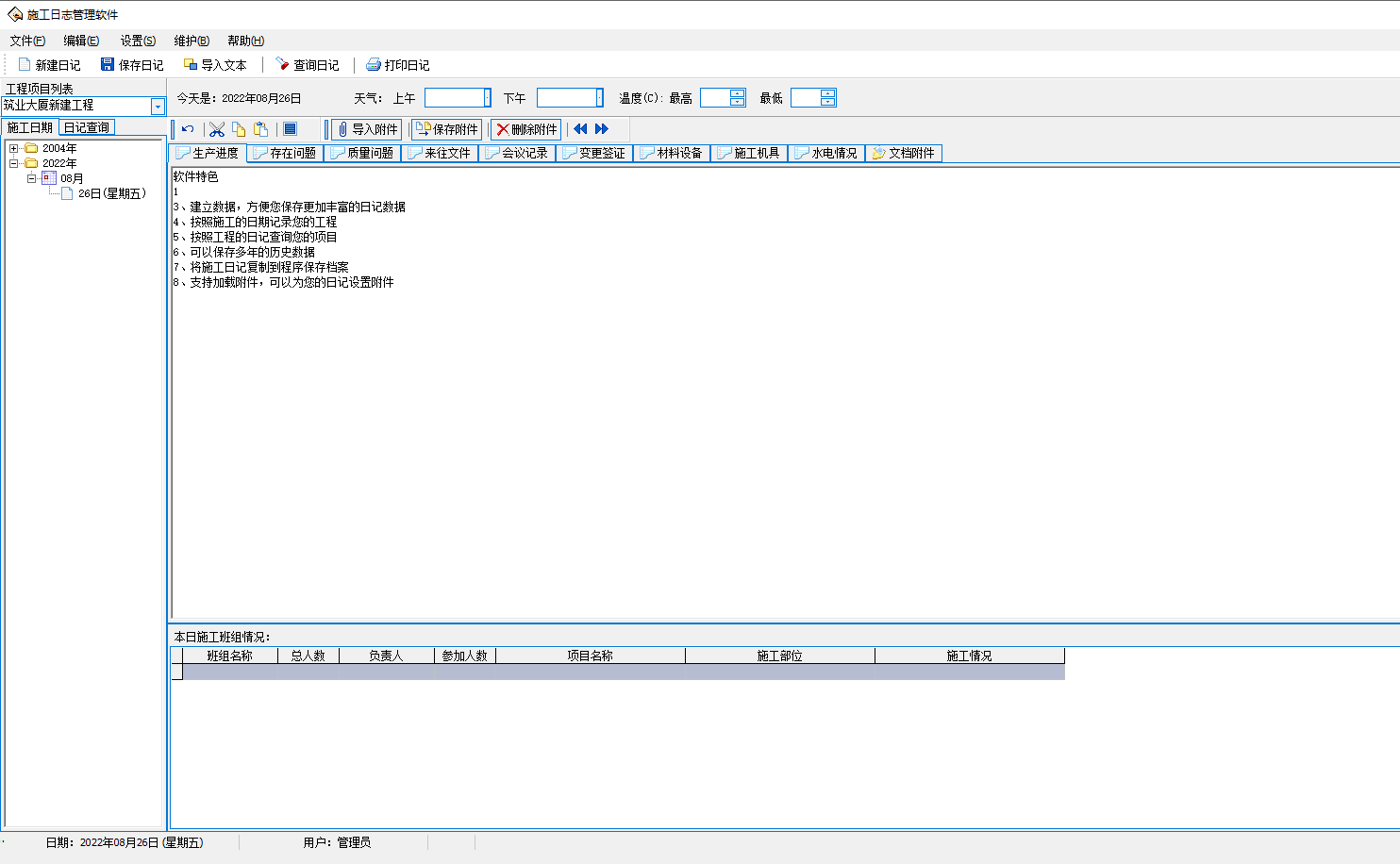
Task: Open the 文件 menu
Action: pyautogui.click(x=27, y=41)
